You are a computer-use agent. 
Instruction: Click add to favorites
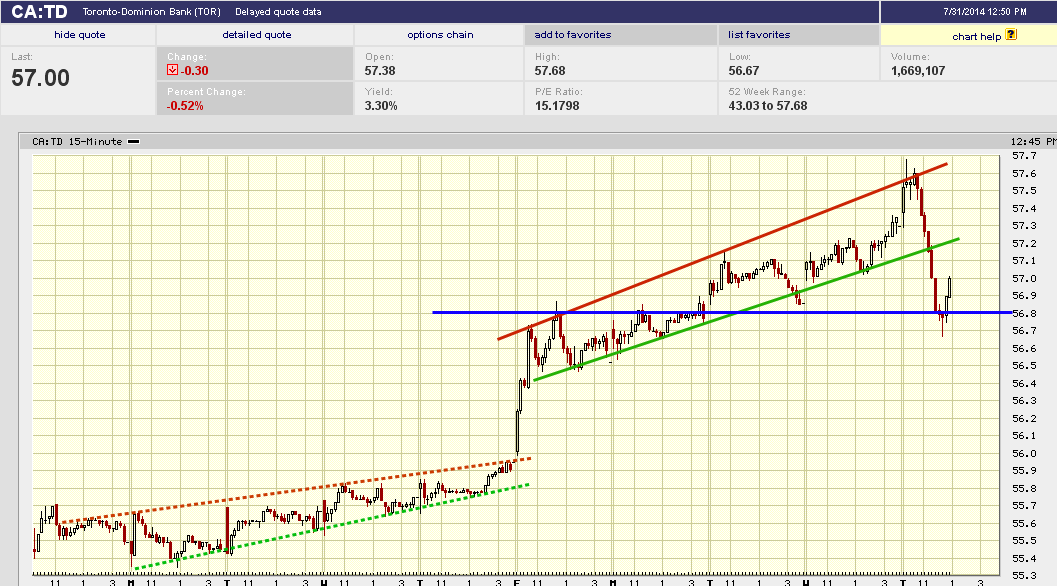pos(573,34)
